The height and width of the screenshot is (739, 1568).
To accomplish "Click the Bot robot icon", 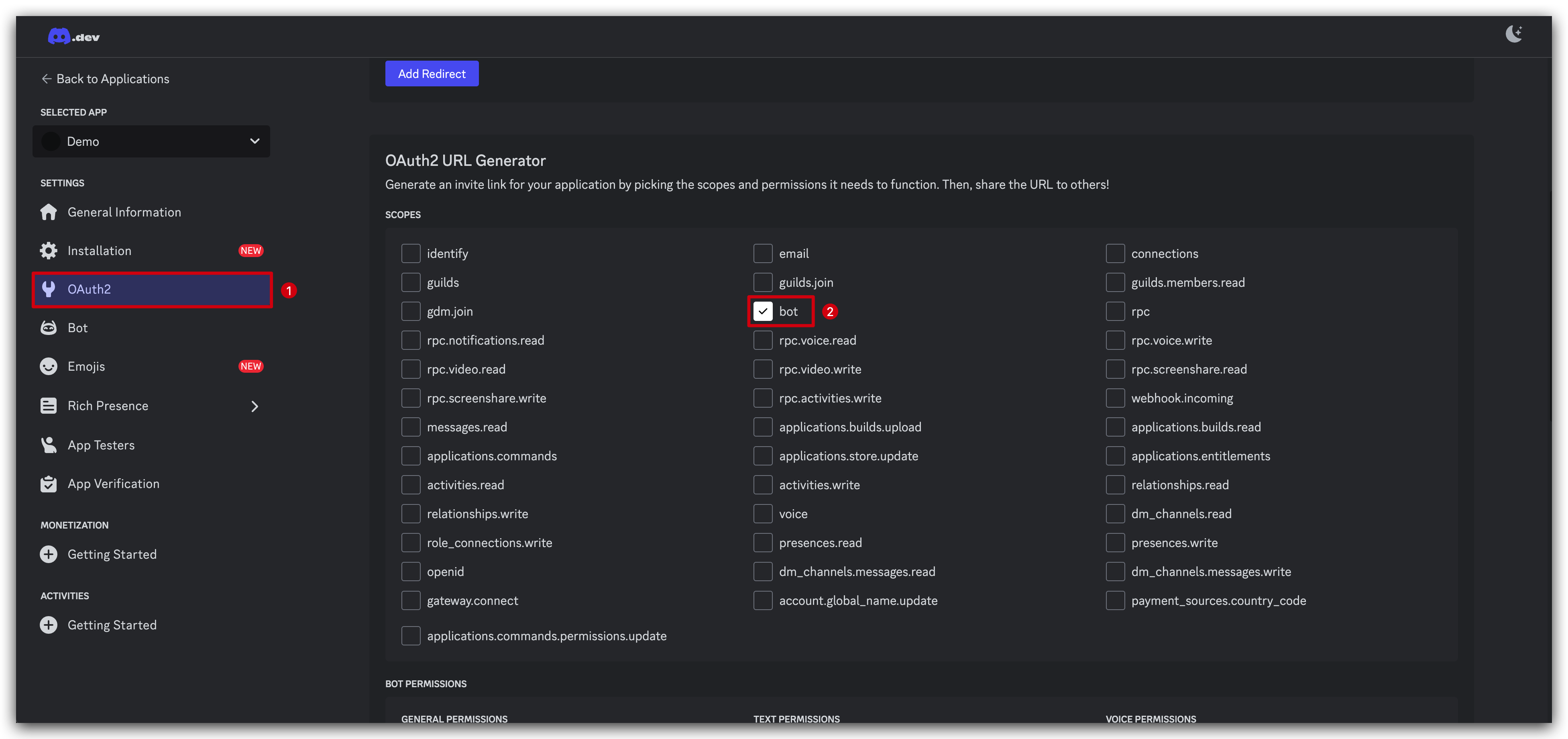I will (49, 328).
